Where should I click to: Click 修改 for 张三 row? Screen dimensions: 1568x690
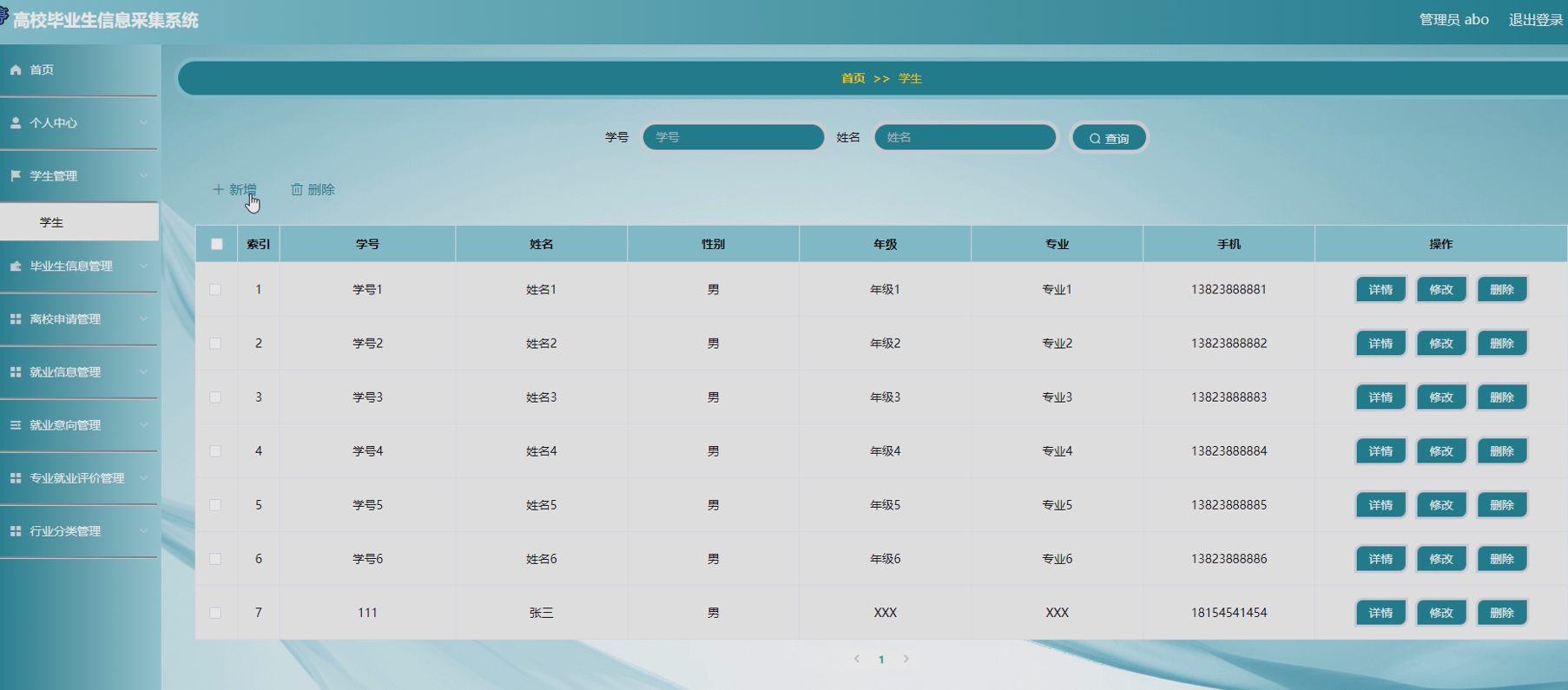coord(1441,612)
